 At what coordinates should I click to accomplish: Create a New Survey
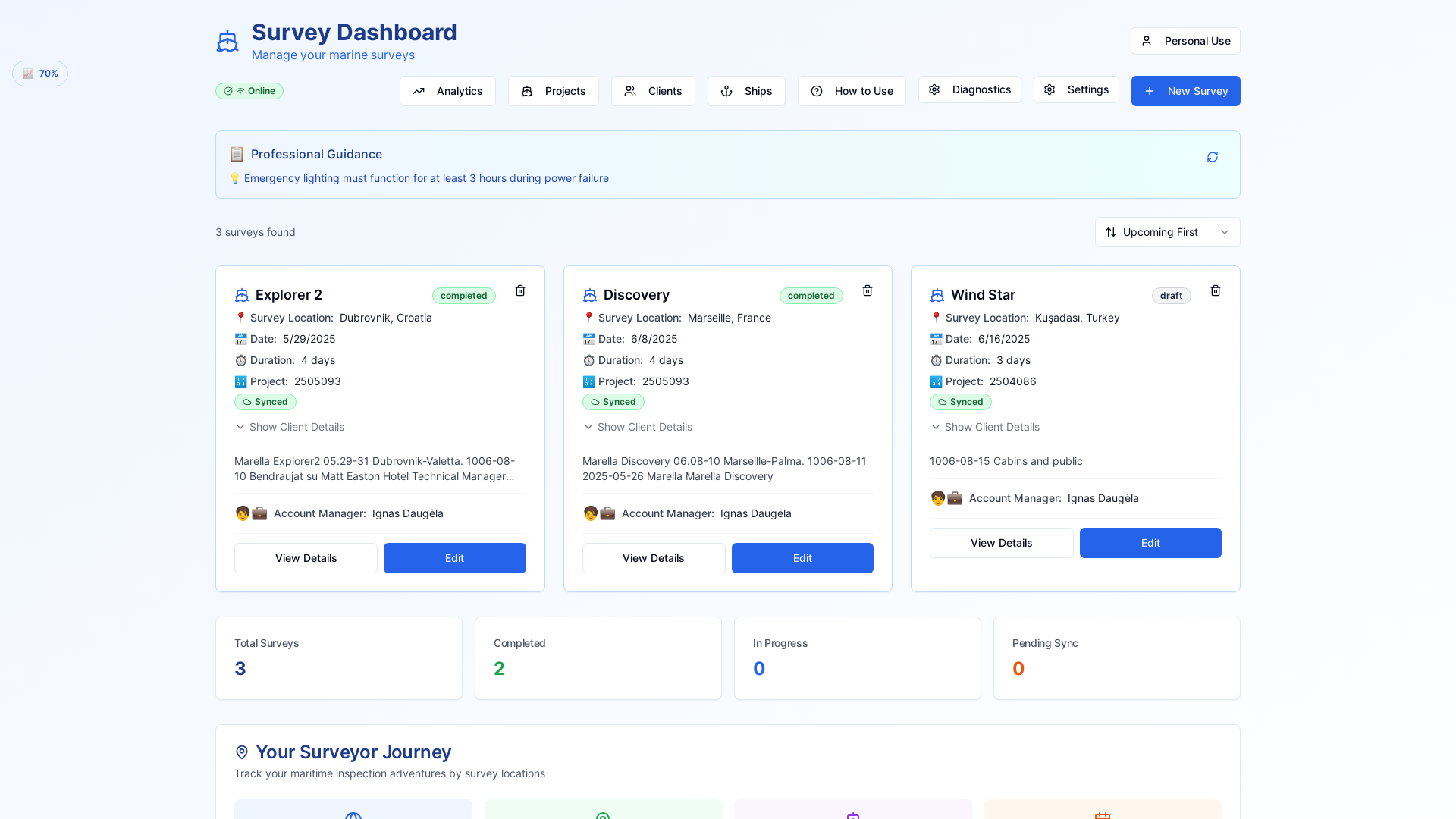point(1186,91)
